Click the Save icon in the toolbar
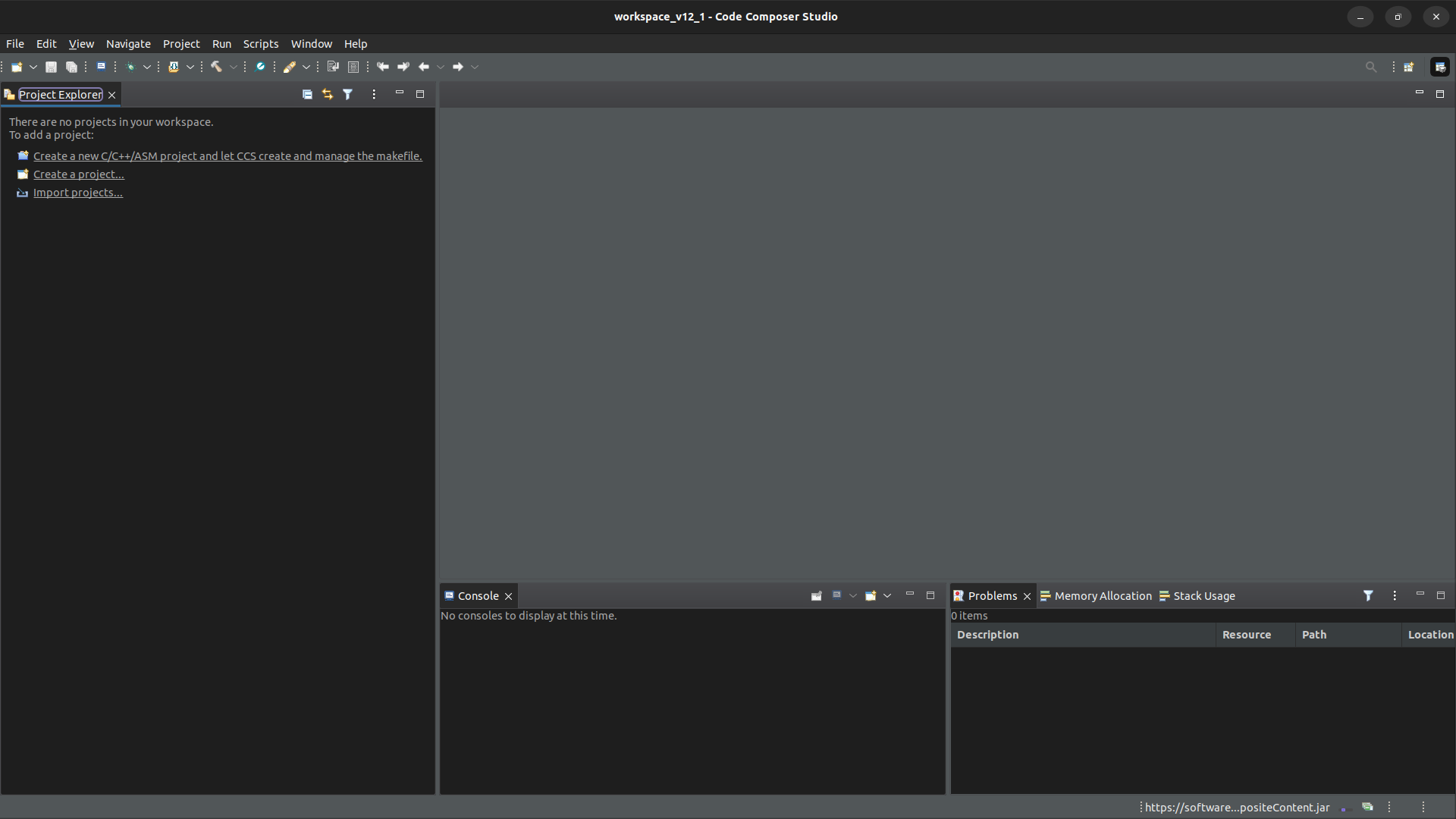Viewport: 1456px width, 819px height. pos(51,67)
